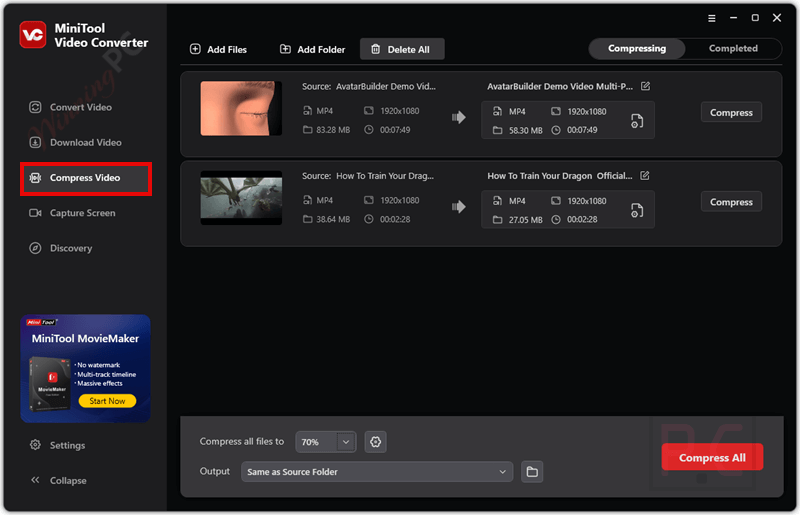Click AvatarBuilder output duration 00:07:49
800x515 pixels.
[582, 130]
